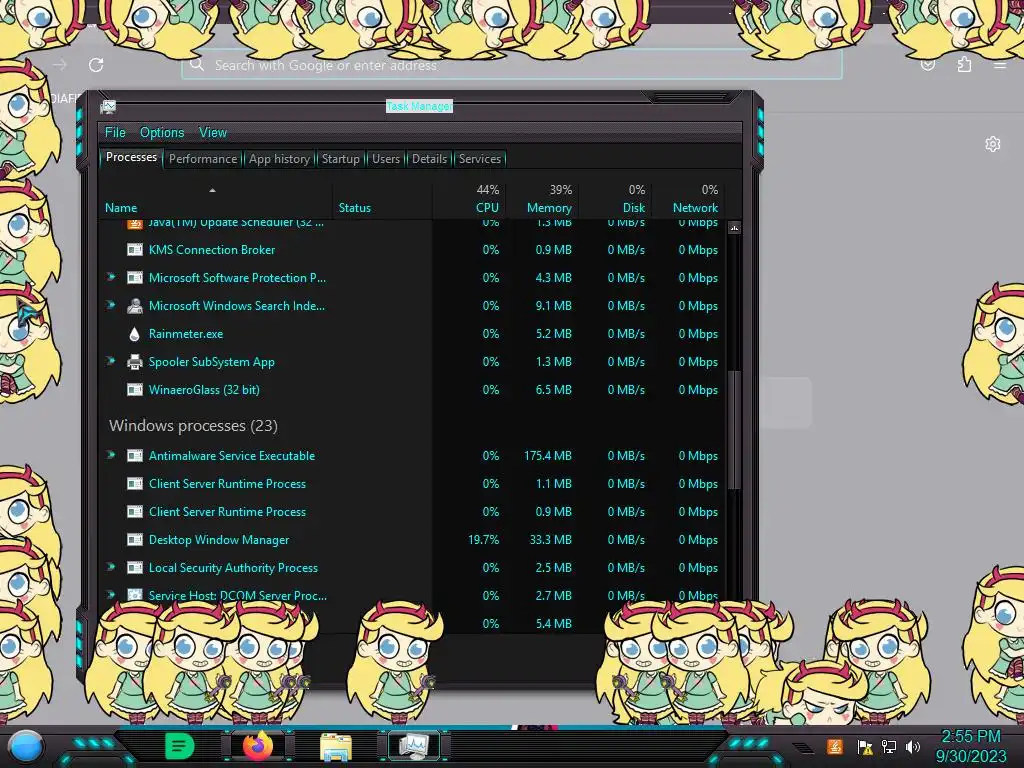
Task: Switch to the Services tab
Action: pyautogui.click(x=479, y=159)
